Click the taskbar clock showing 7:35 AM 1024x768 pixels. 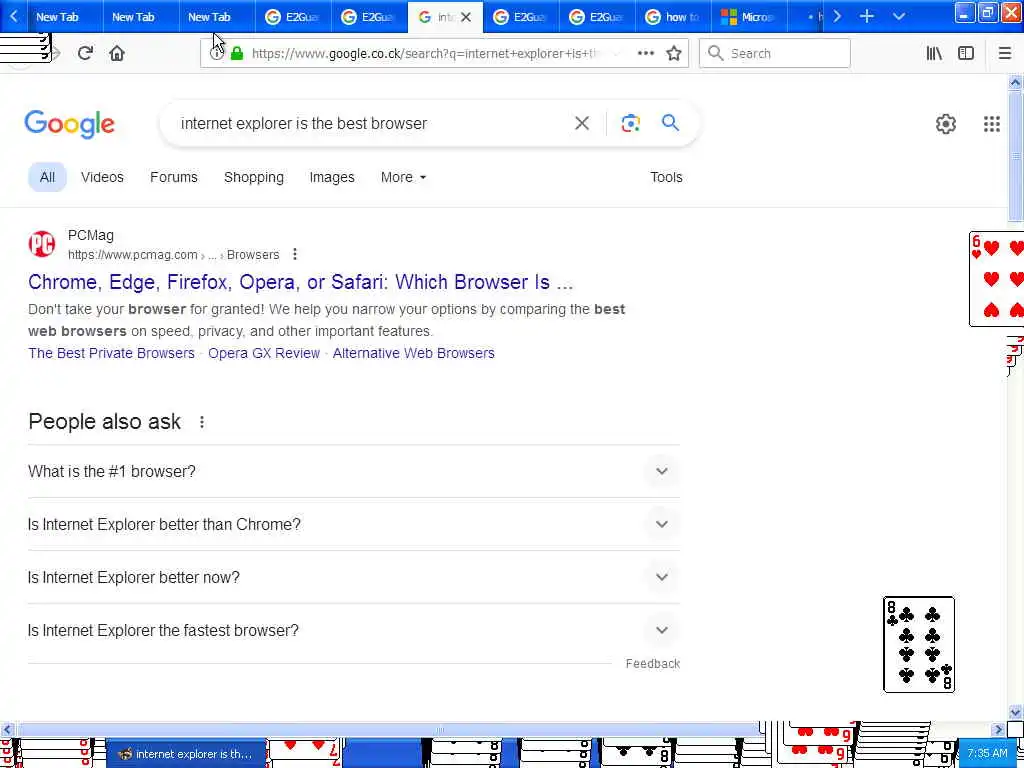987,754
